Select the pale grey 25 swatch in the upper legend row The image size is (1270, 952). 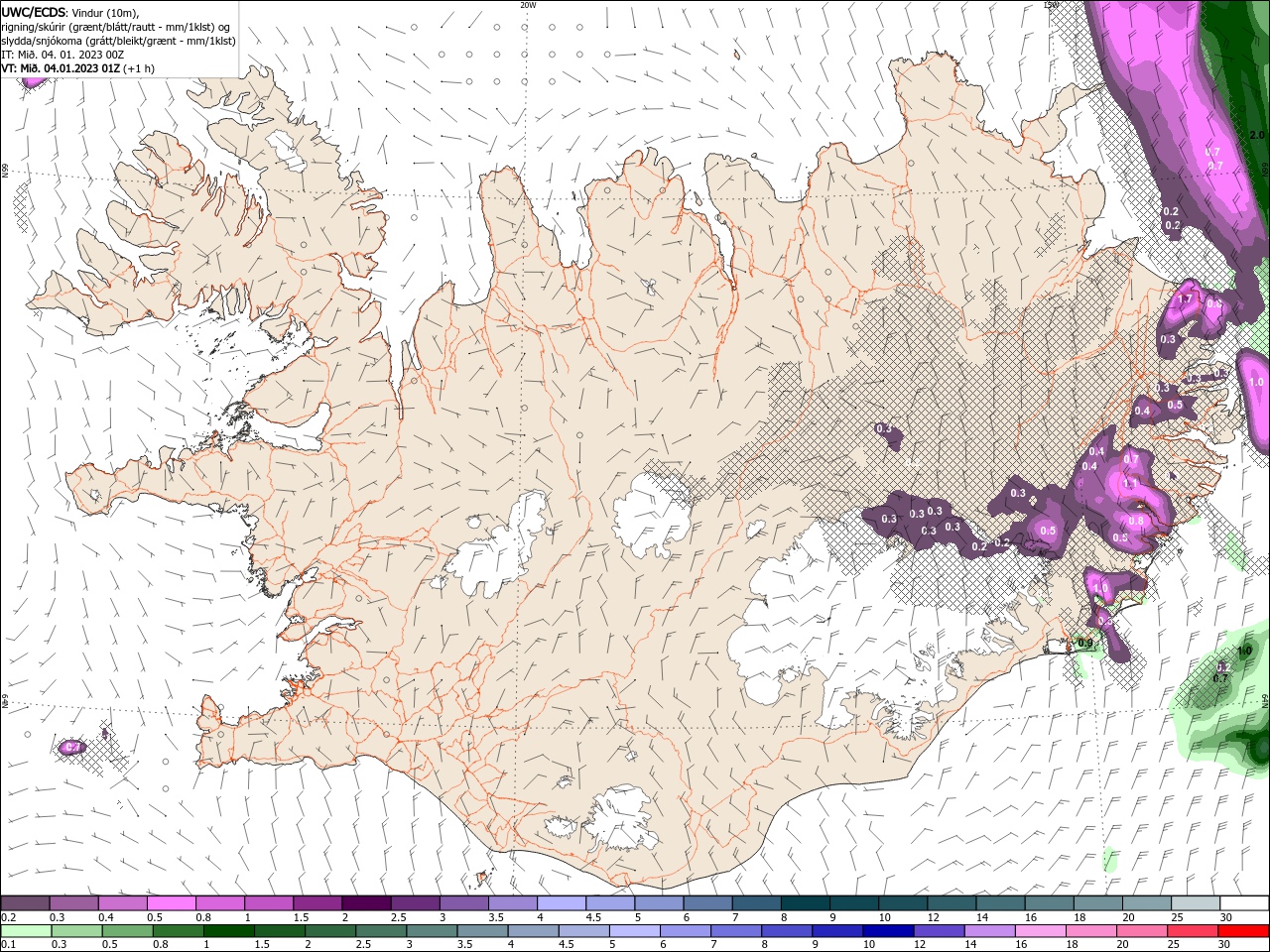click(x=1197, y=903)
